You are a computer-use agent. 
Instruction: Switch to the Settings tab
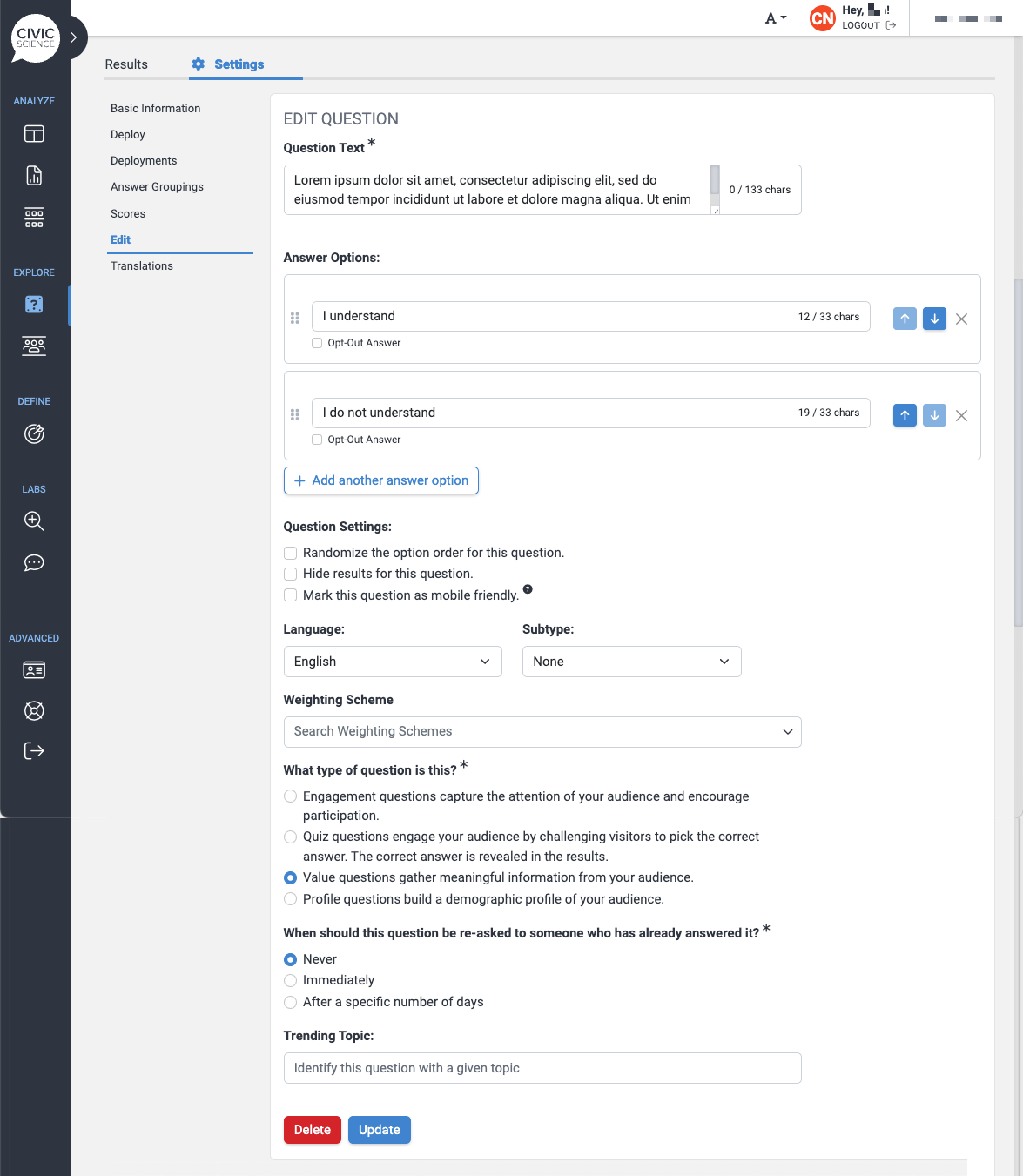(x=228, y=64)
